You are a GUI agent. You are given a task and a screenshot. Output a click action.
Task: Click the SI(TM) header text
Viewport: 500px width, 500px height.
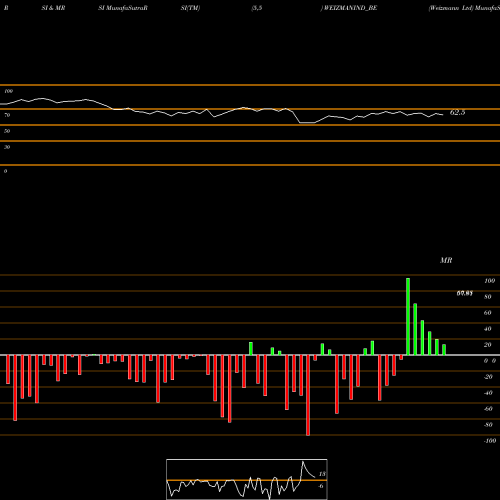(x=190, y=8)
